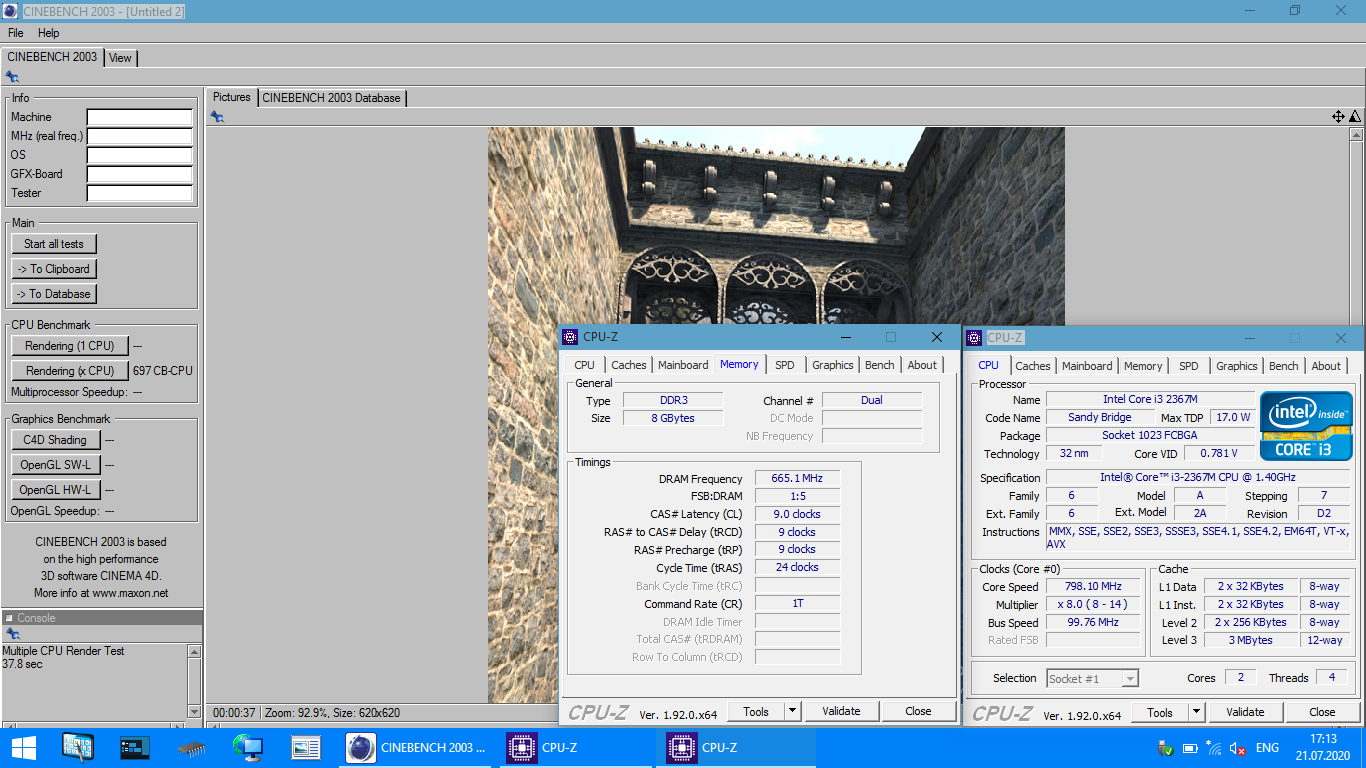Screen dimensions: 1366x768
Task: Click the ENG language indicator
Action: coord(1267,748)
